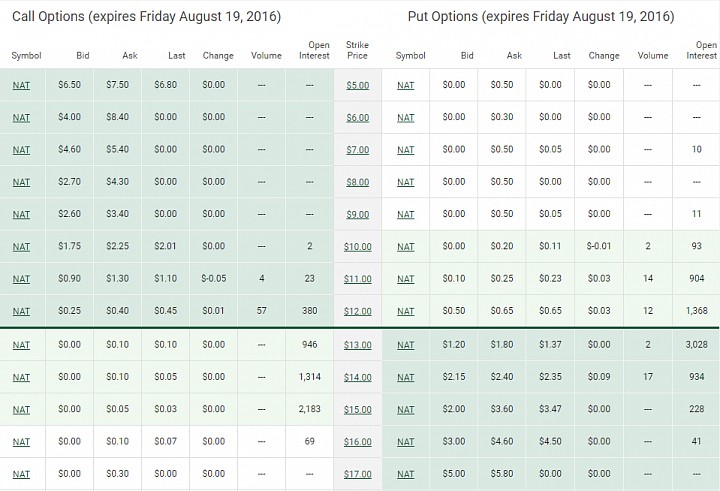The width and height of the screenshot is (720, 491).
Task: Click the $9.00 strike price link
Action: (357, 214)
